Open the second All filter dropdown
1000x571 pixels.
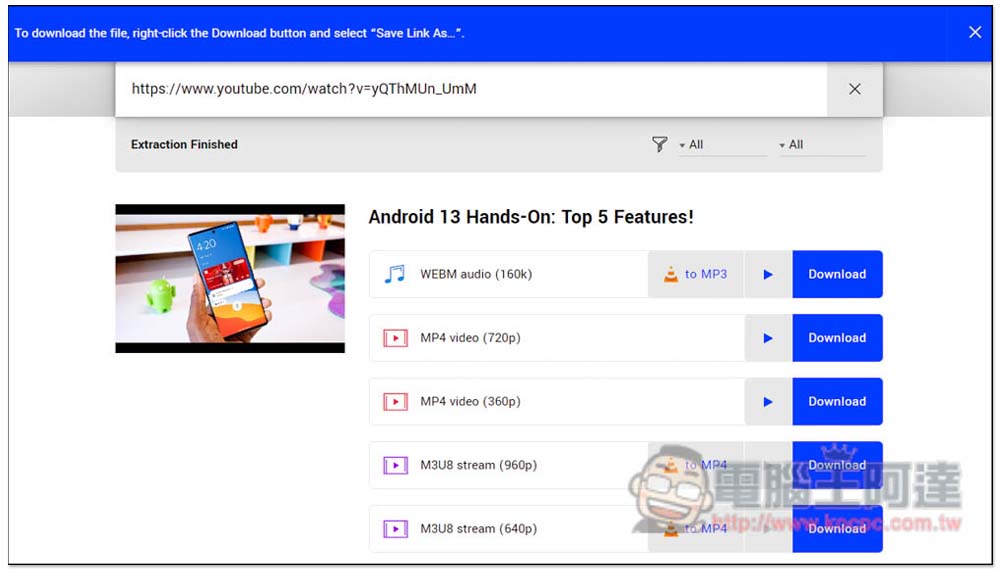(820, 145)
